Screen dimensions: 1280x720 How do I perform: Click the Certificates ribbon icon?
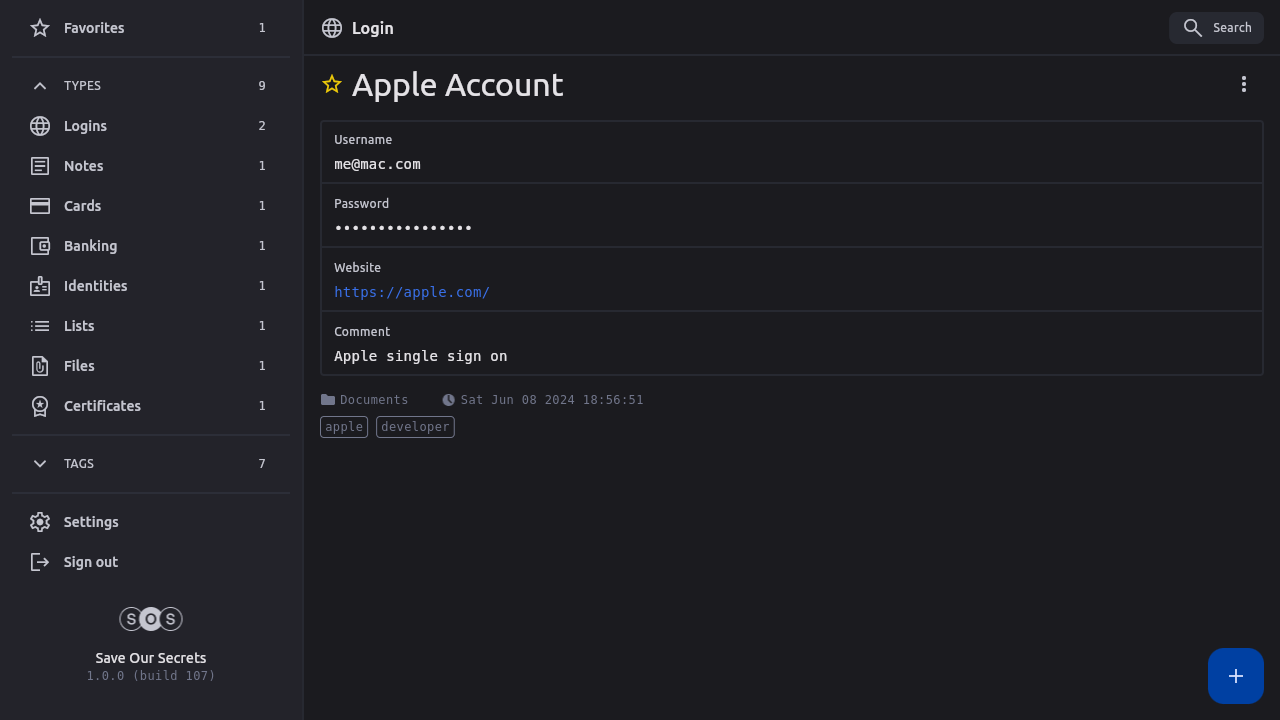(x=40, y=406)
